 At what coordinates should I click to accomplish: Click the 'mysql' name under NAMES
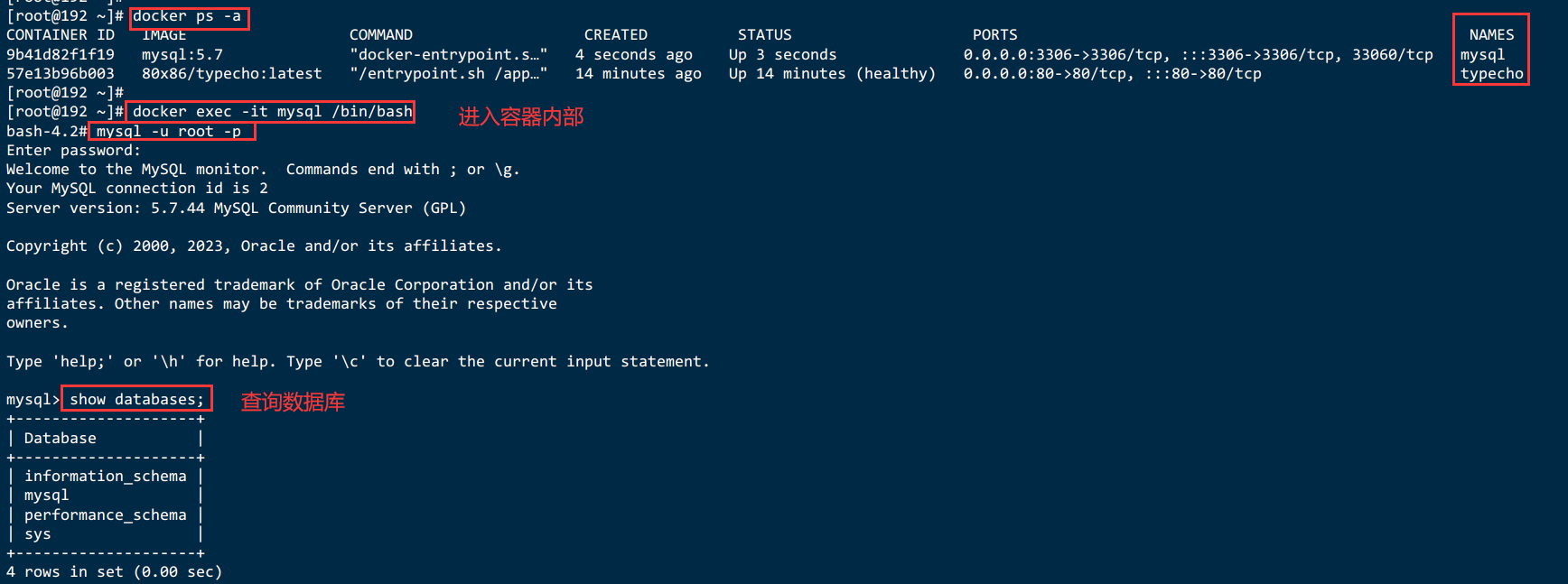[1482, 54]
